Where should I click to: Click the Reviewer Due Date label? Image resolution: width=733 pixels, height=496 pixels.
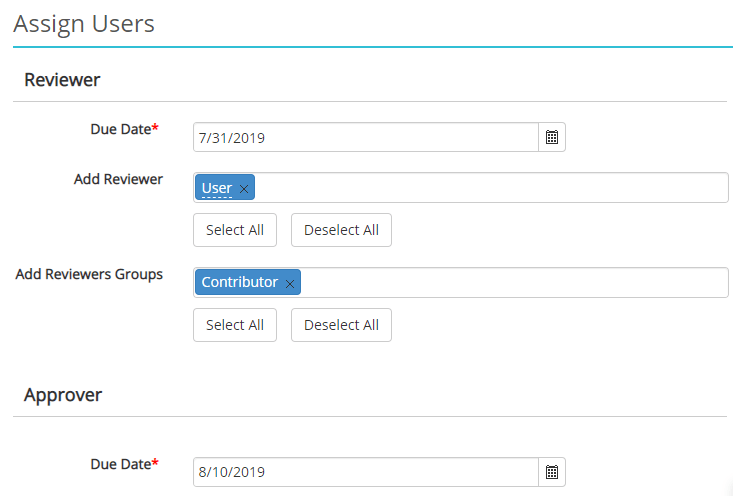pyautogui.click(x=124, y=129)
